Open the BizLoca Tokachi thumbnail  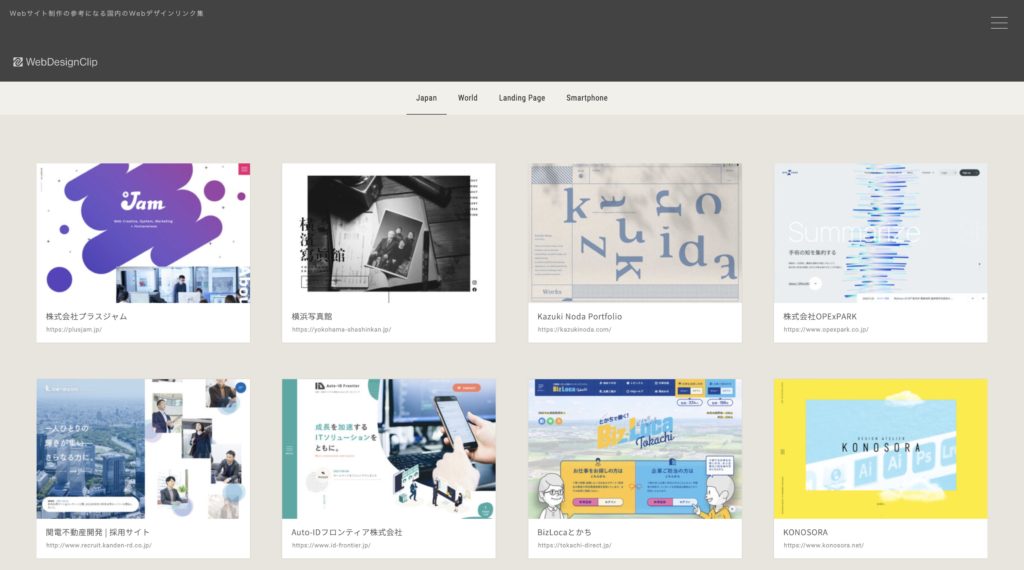635,449
